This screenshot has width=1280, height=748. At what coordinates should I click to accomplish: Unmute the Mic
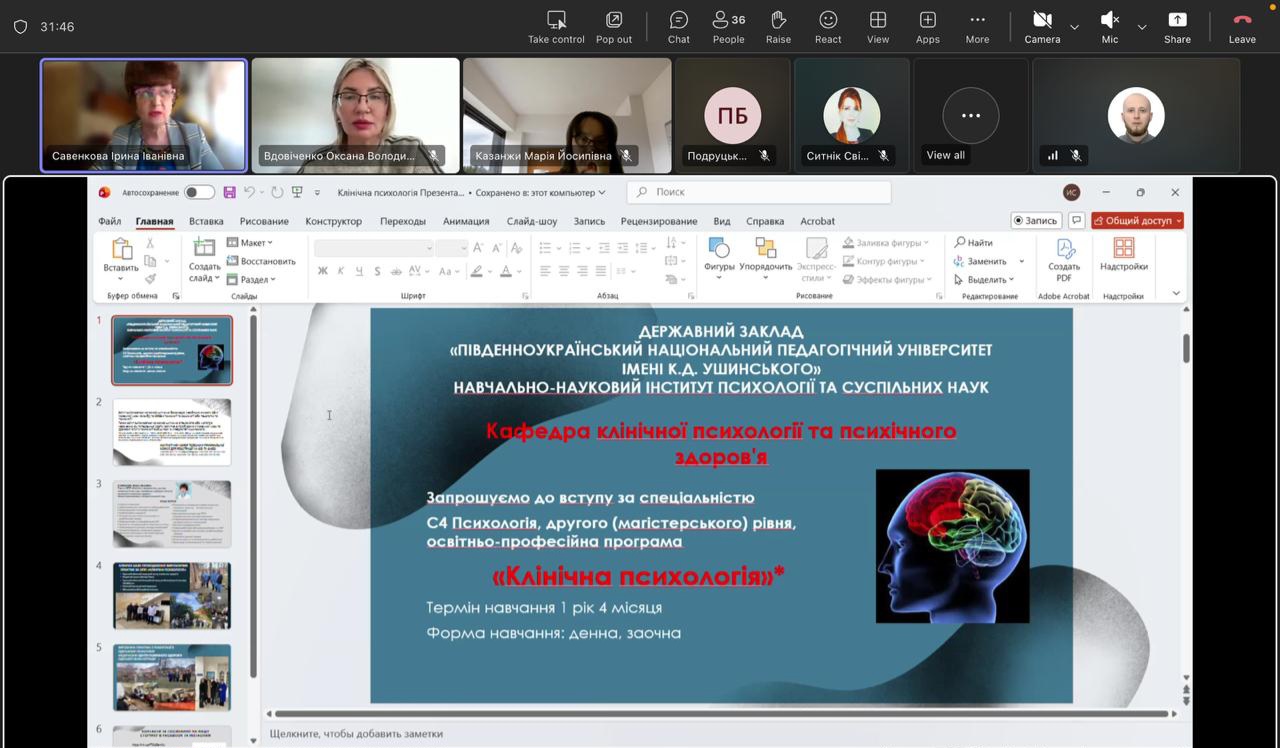pyautogui.click(x=1109, y=26)
